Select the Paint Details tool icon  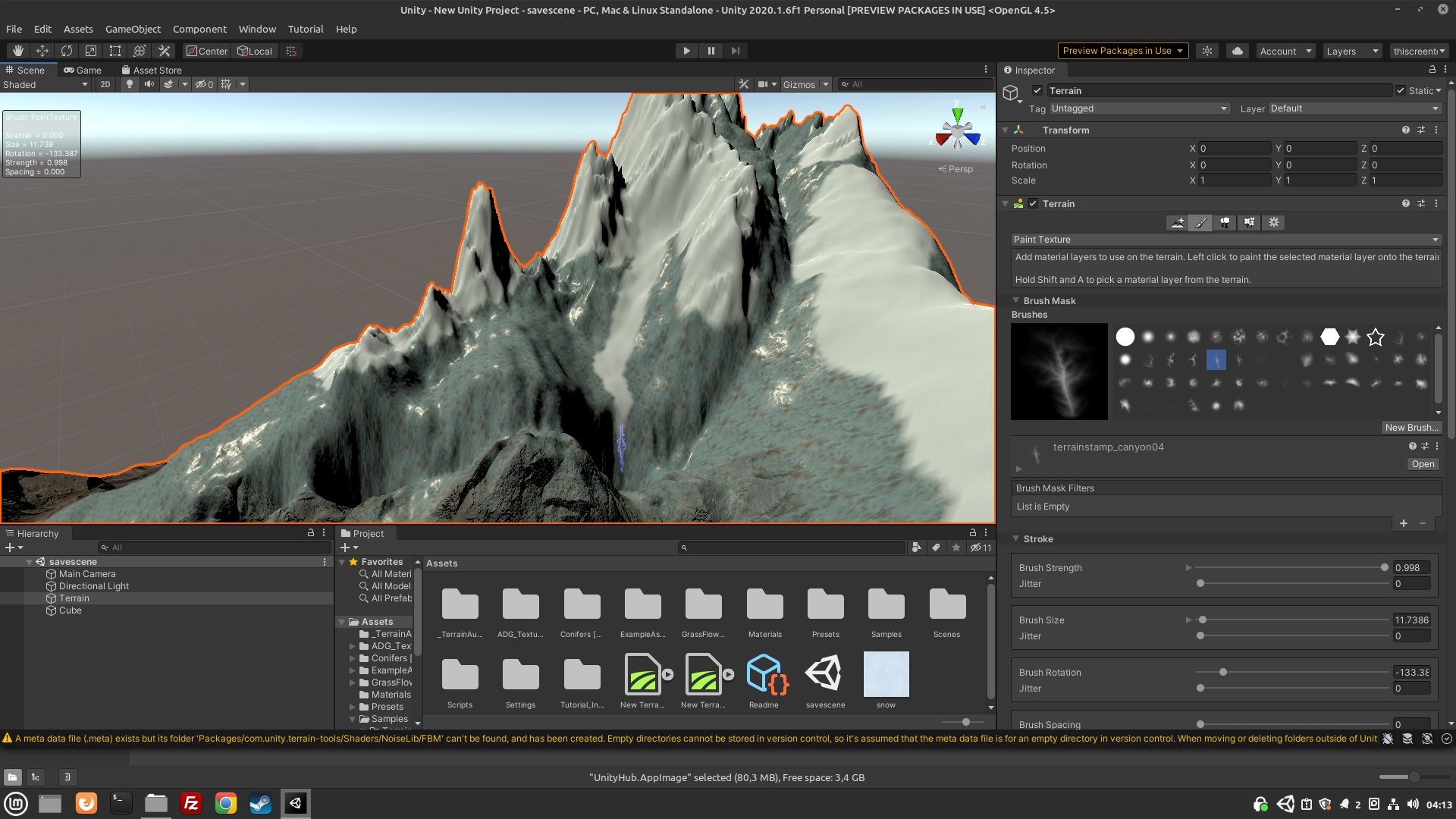point(1249,222)
